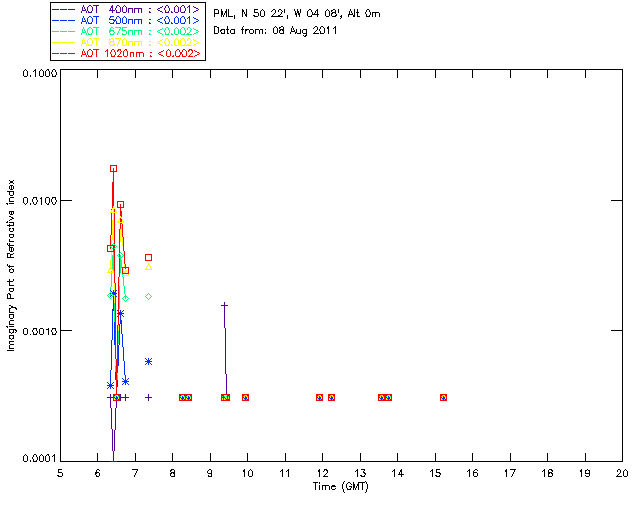
Task: Click the x-axis tick label 10
Action: [247, 473]
